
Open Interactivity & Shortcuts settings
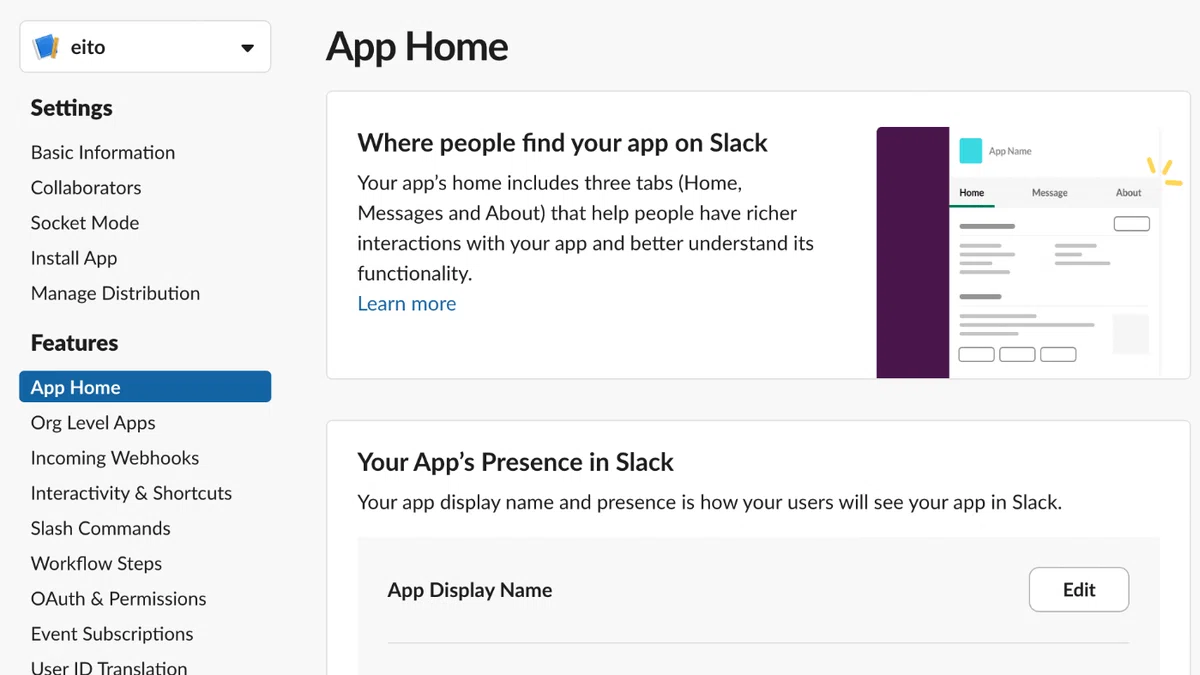tap(131, 493)
